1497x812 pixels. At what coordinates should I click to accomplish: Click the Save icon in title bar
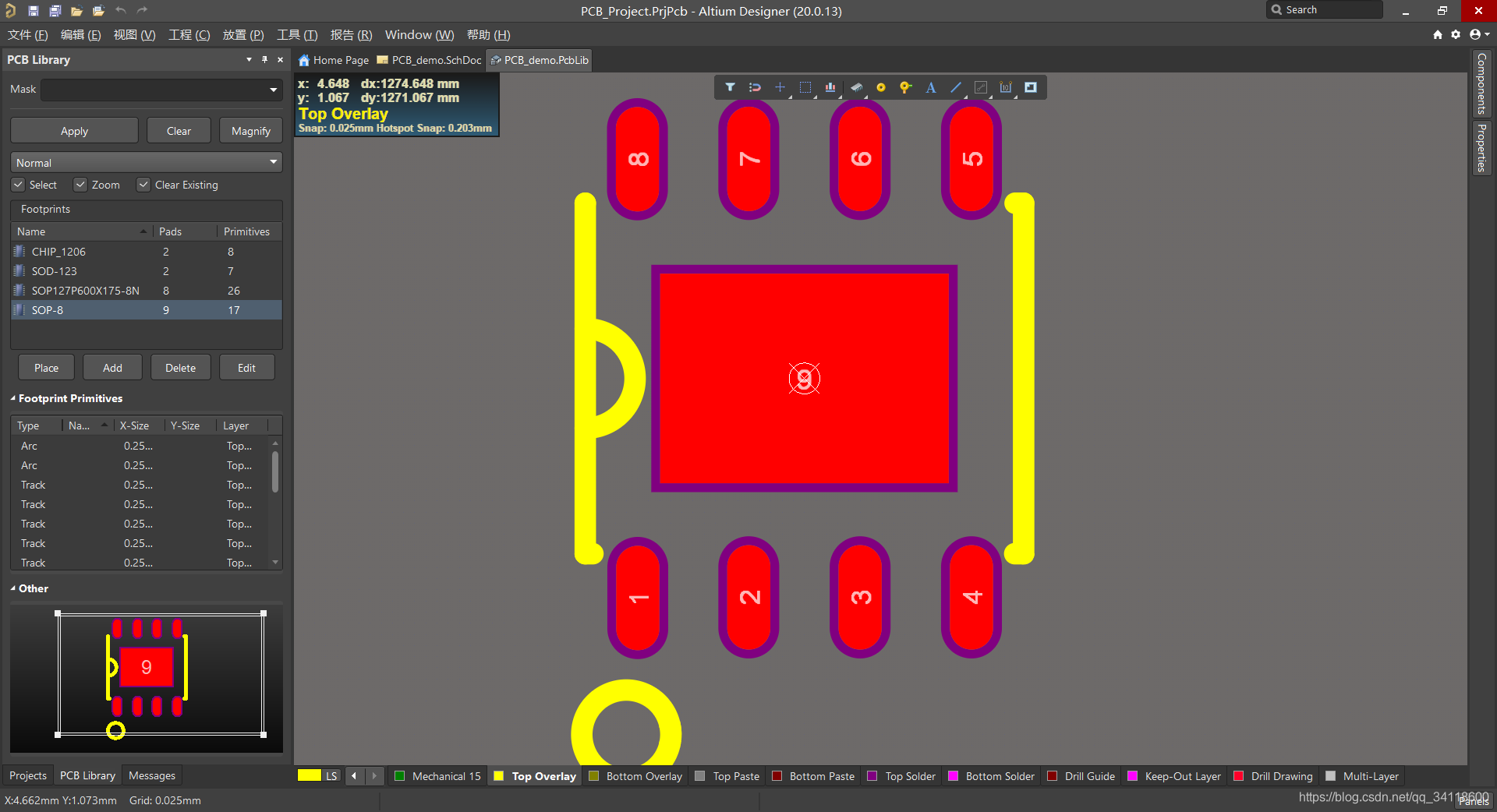tap(34, 11)
